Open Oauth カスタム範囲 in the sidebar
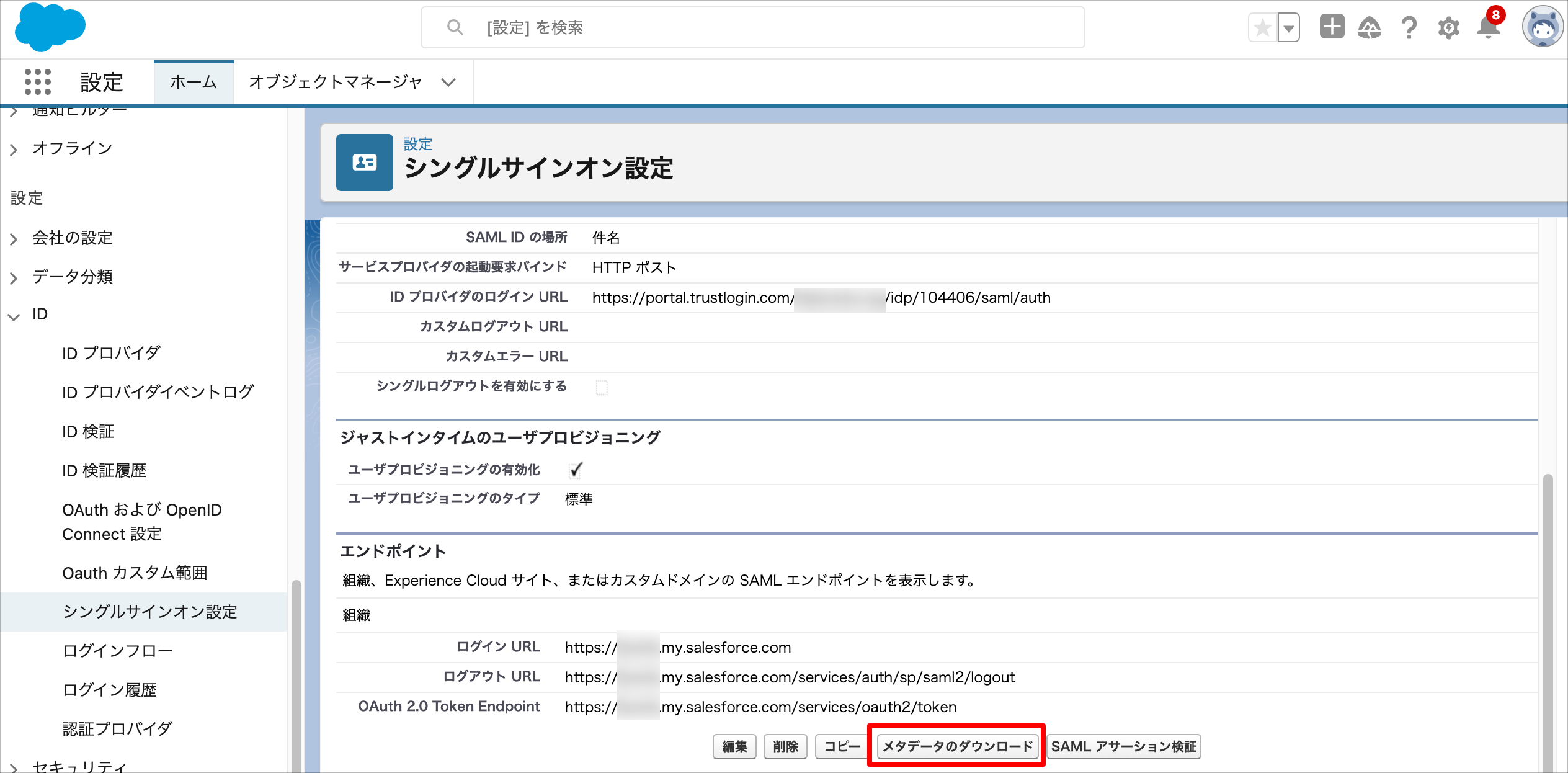Image resolution: width=1568 pixels, height=773 pixels. (x=135, y=573)
